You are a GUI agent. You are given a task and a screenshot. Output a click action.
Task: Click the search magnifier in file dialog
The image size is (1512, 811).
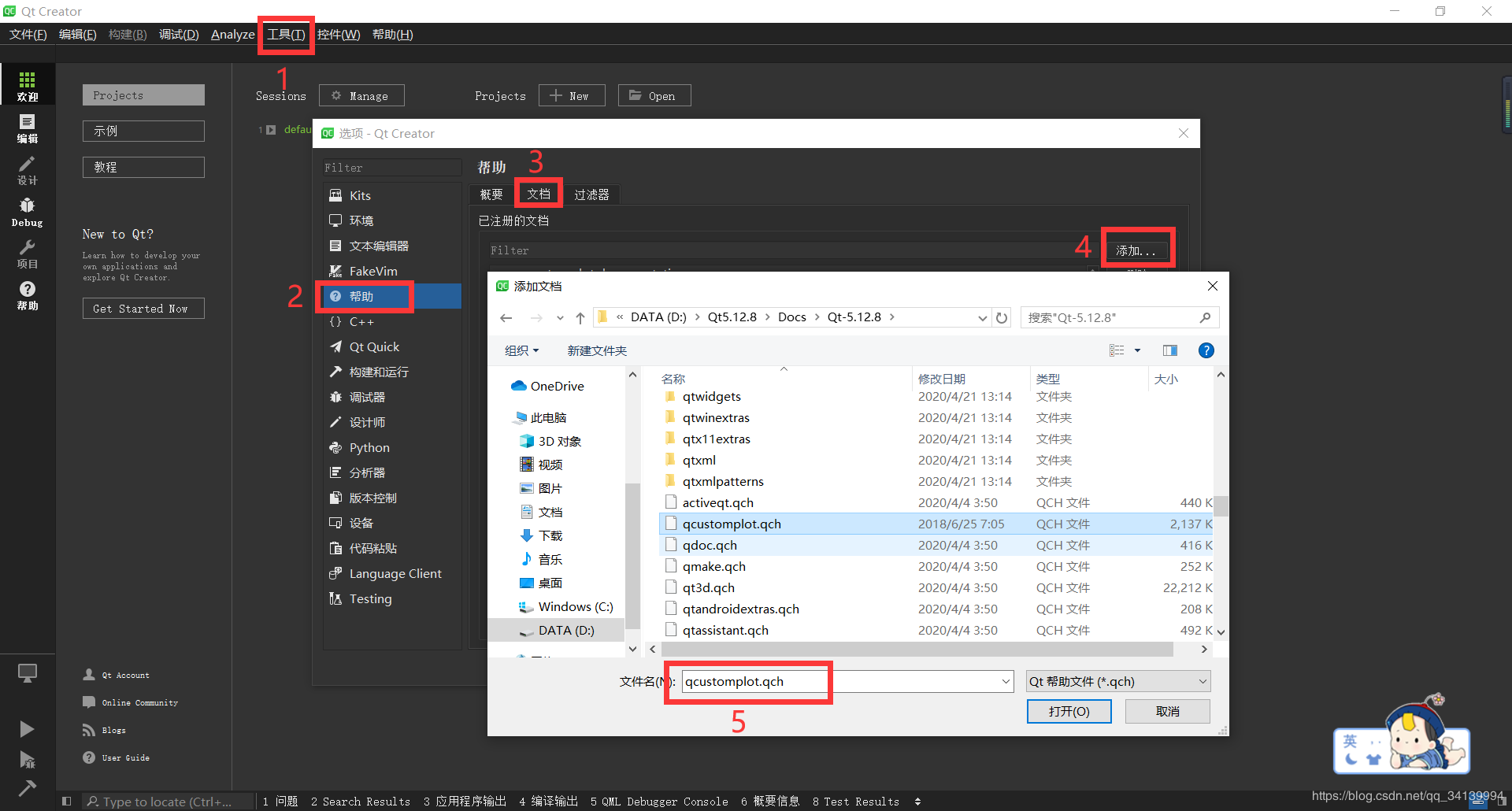tap(1205, 318)
